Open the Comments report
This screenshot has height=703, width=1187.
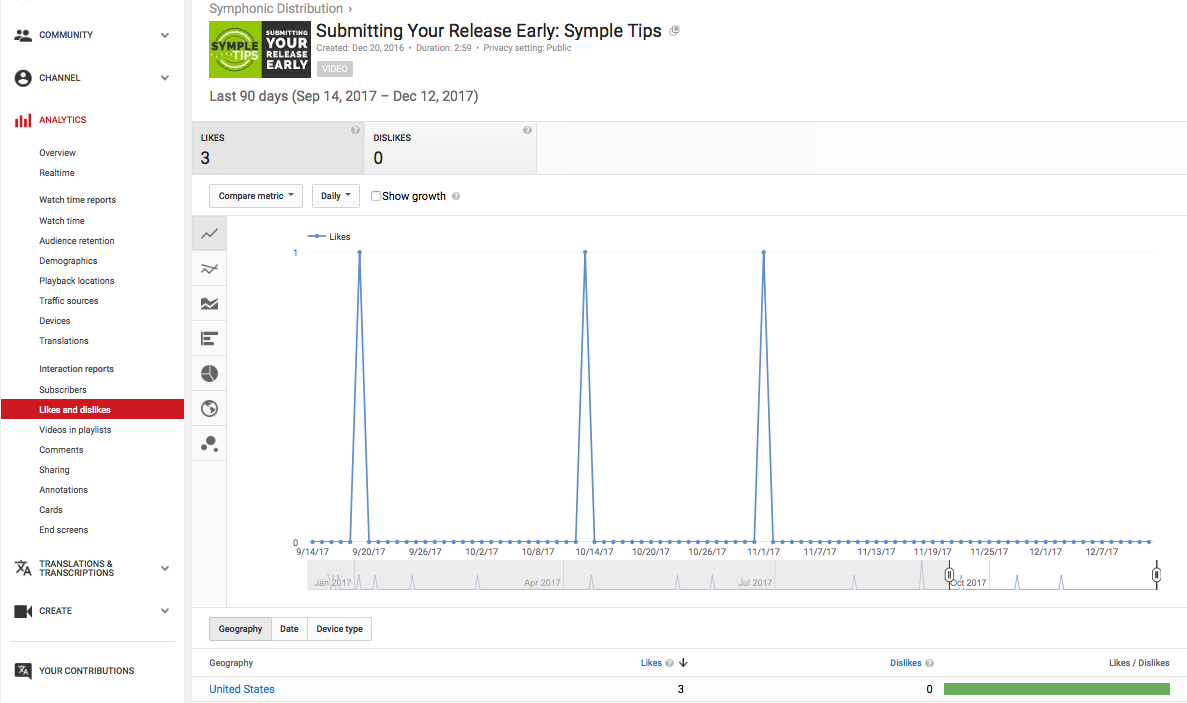(61, 450)
